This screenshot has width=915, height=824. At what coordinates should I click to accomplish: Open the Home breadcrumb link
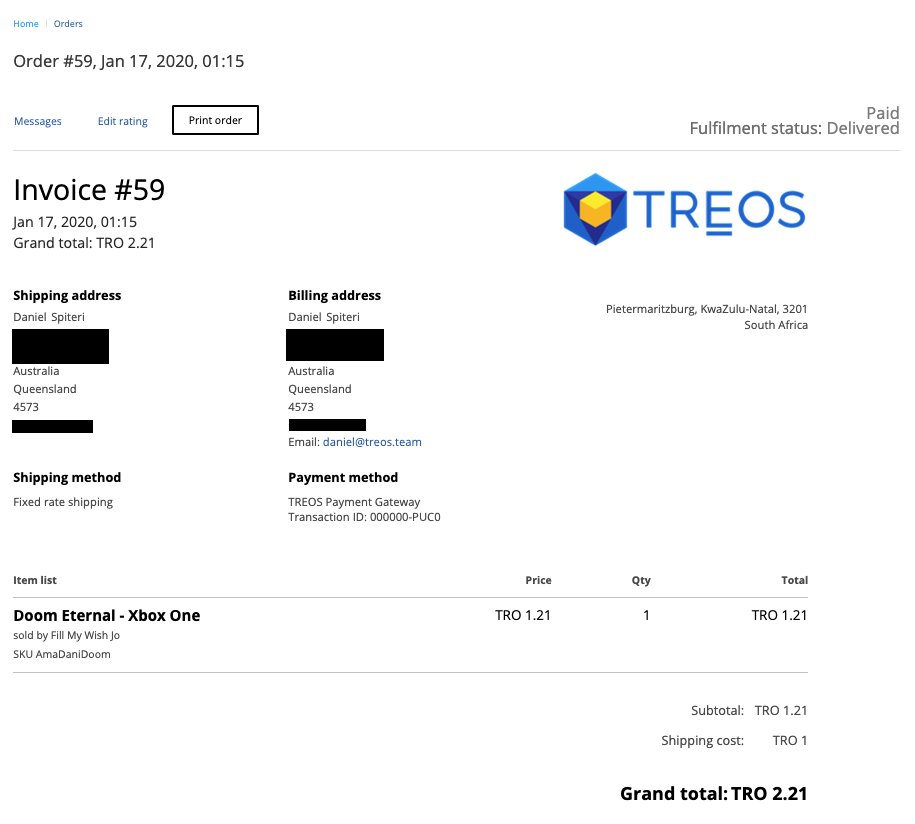26,24
